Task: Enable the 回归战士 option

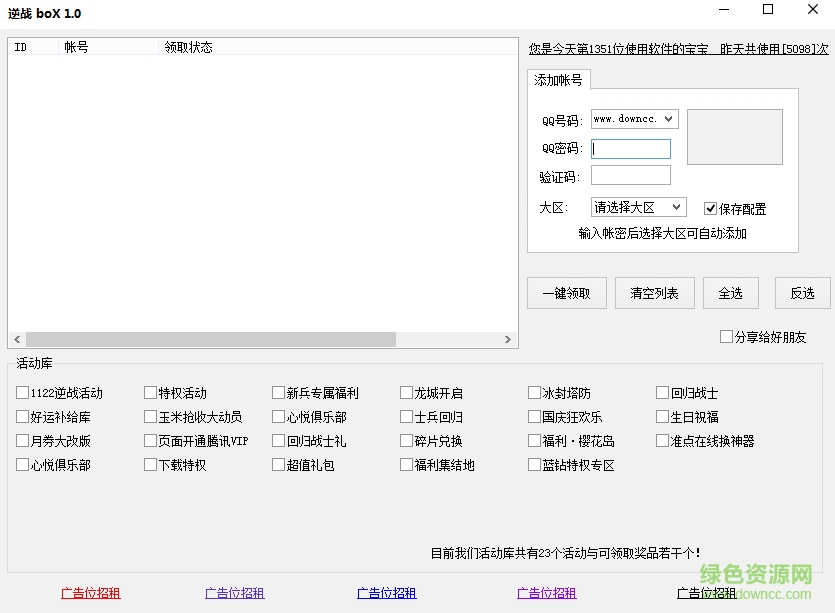Action: [662, 392]
